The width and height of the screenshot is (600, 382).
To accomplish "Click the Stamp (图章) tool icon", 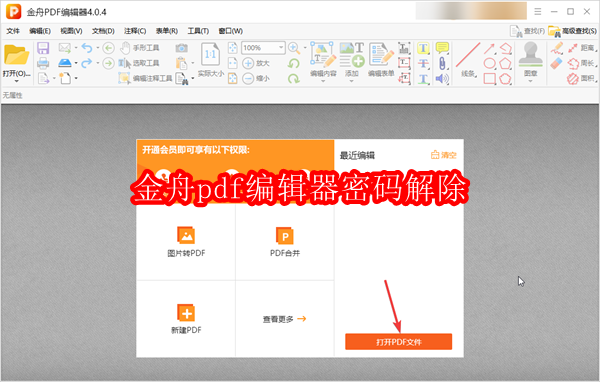I will (530, 54).
